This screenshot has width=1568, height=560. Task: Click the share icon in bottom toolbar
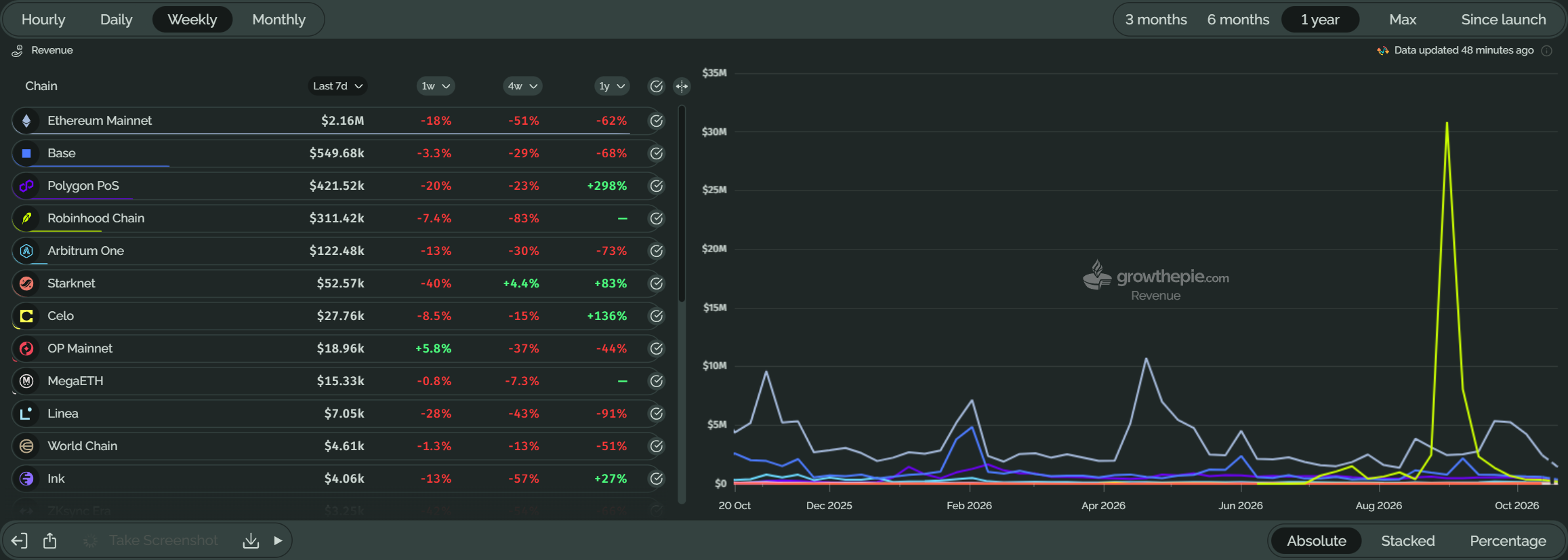50,540
